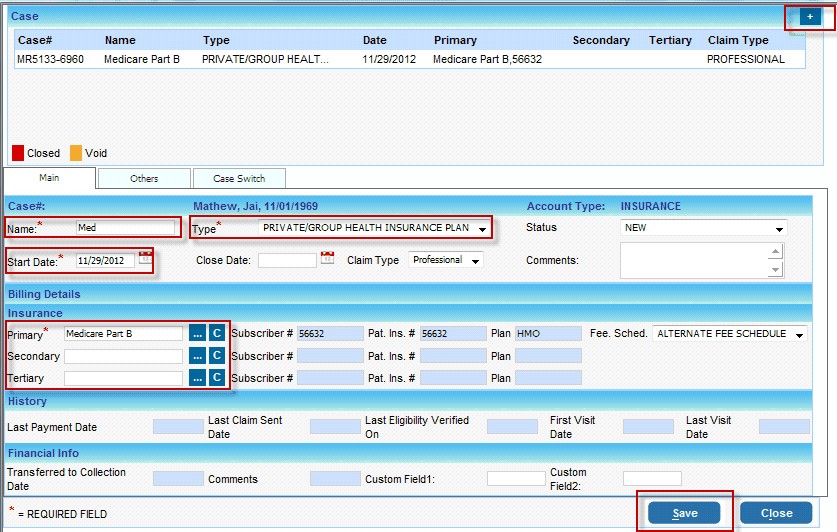Save the case details
837x532 pixels.
tap(684, 513)
